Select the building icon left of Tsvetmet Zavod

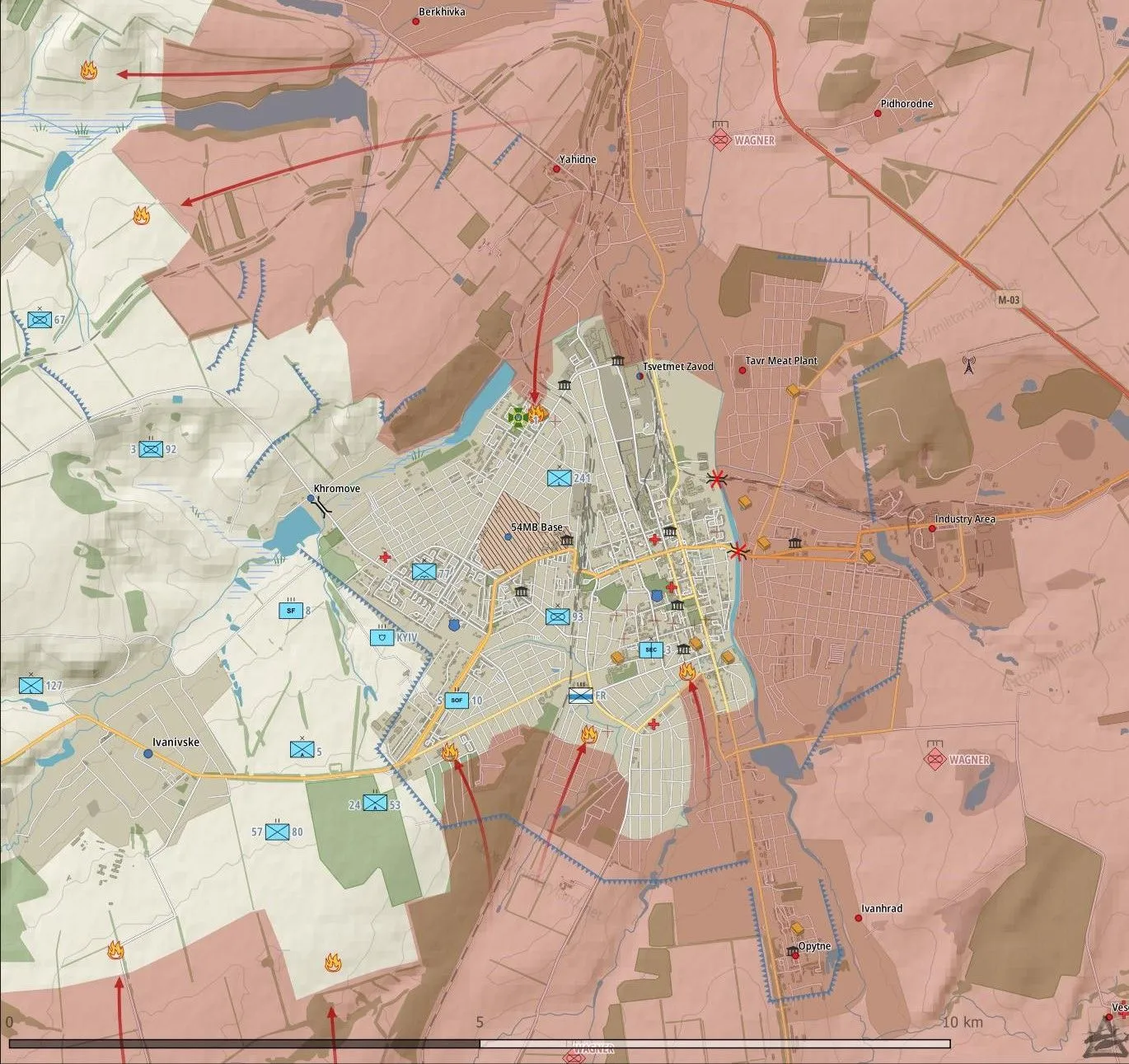pyautogui.click(x=617, y=361)
